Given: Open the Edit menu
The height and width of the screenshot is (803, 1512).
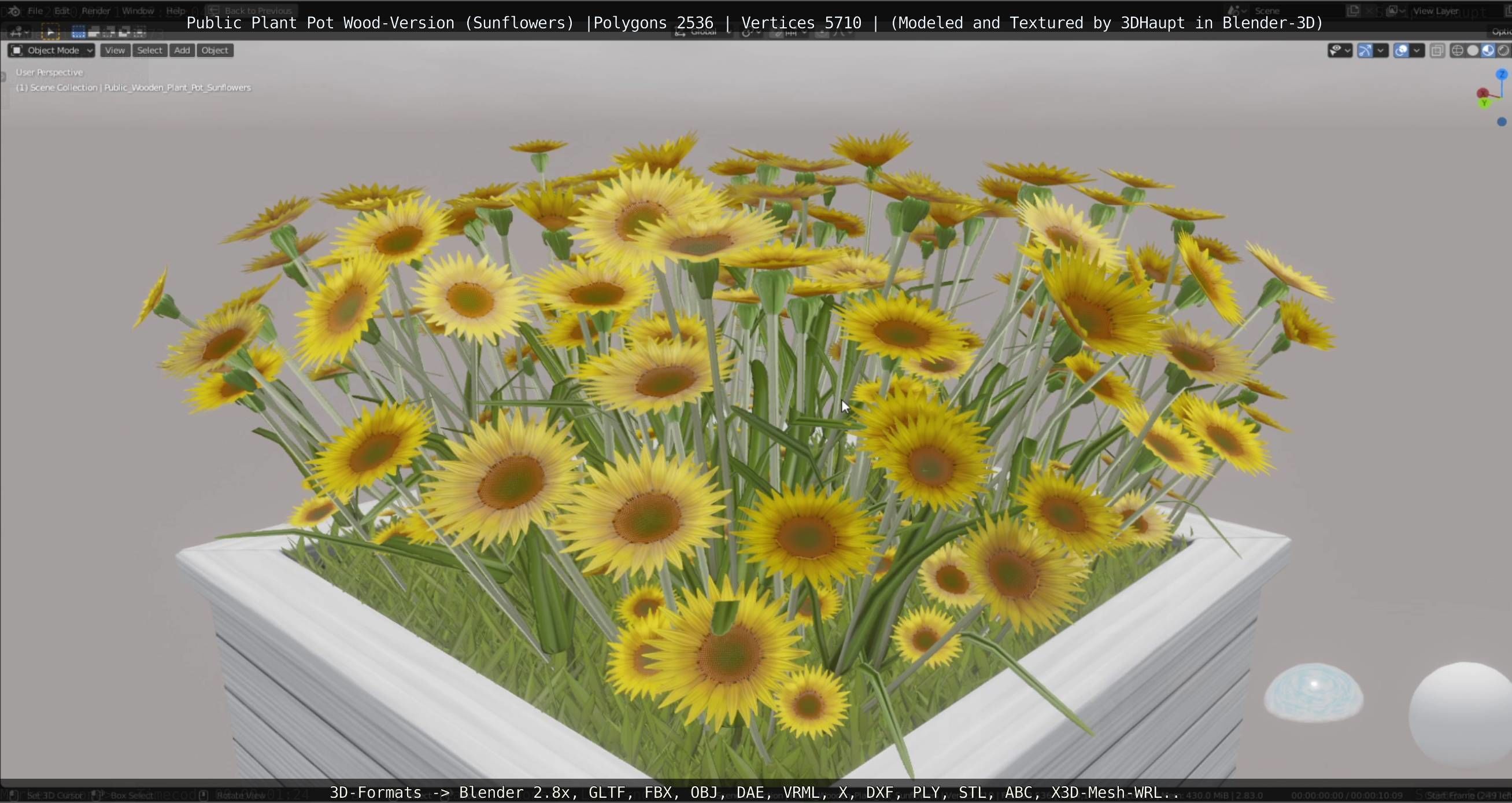Looking at the screenshot, I should (62, 10).
